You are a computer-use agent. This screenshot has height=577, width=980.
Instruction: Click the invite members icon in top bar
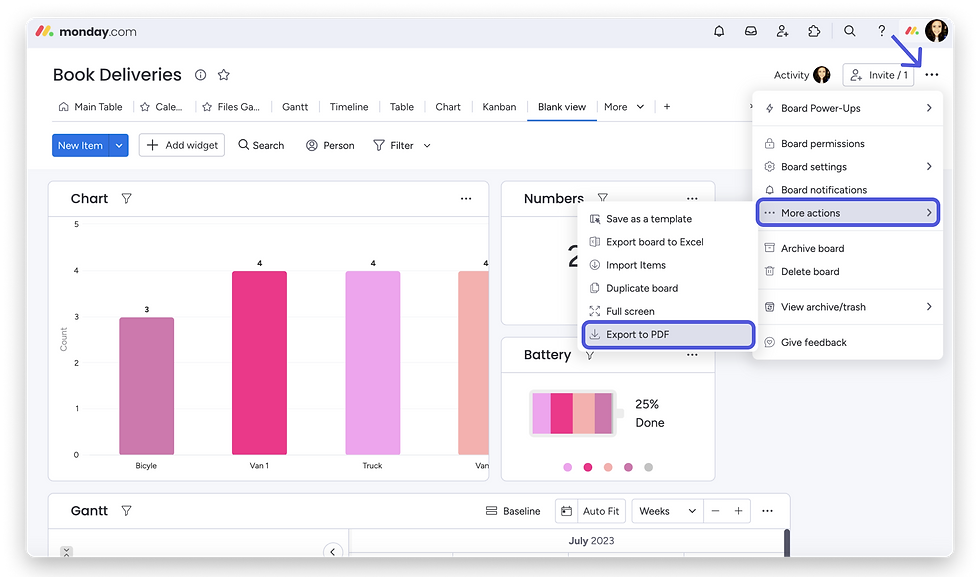point(782,31)
